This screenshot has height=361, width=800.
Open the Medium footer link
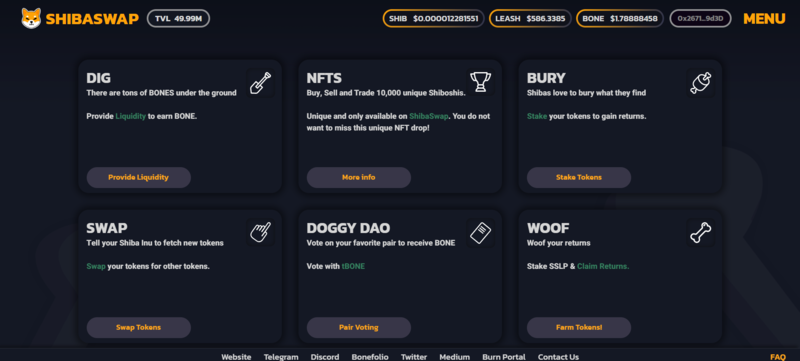(455, 357)
